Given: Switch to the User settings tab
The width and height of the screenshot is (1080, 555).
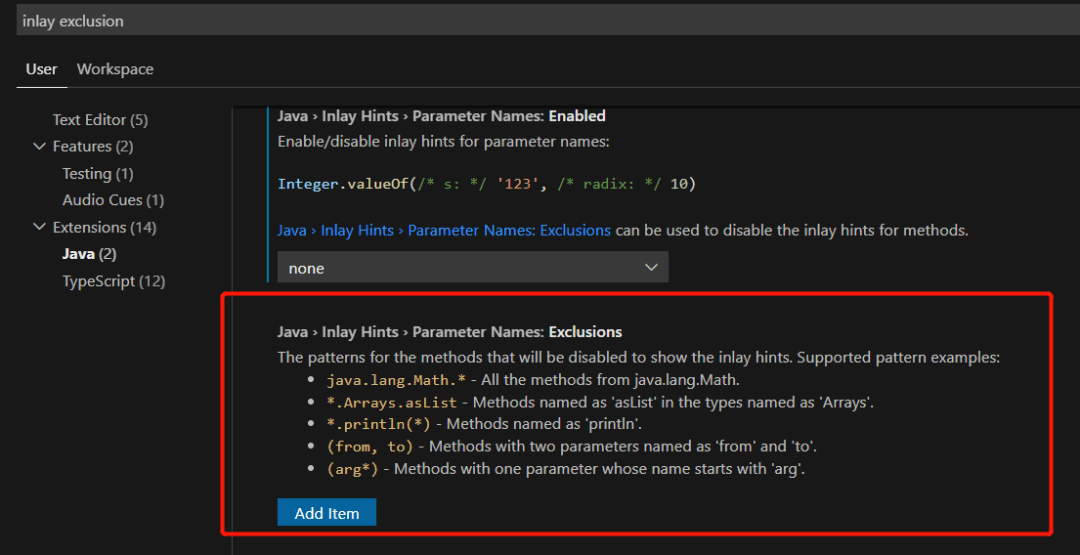Looking at the screenshot, I should (42, 69).
